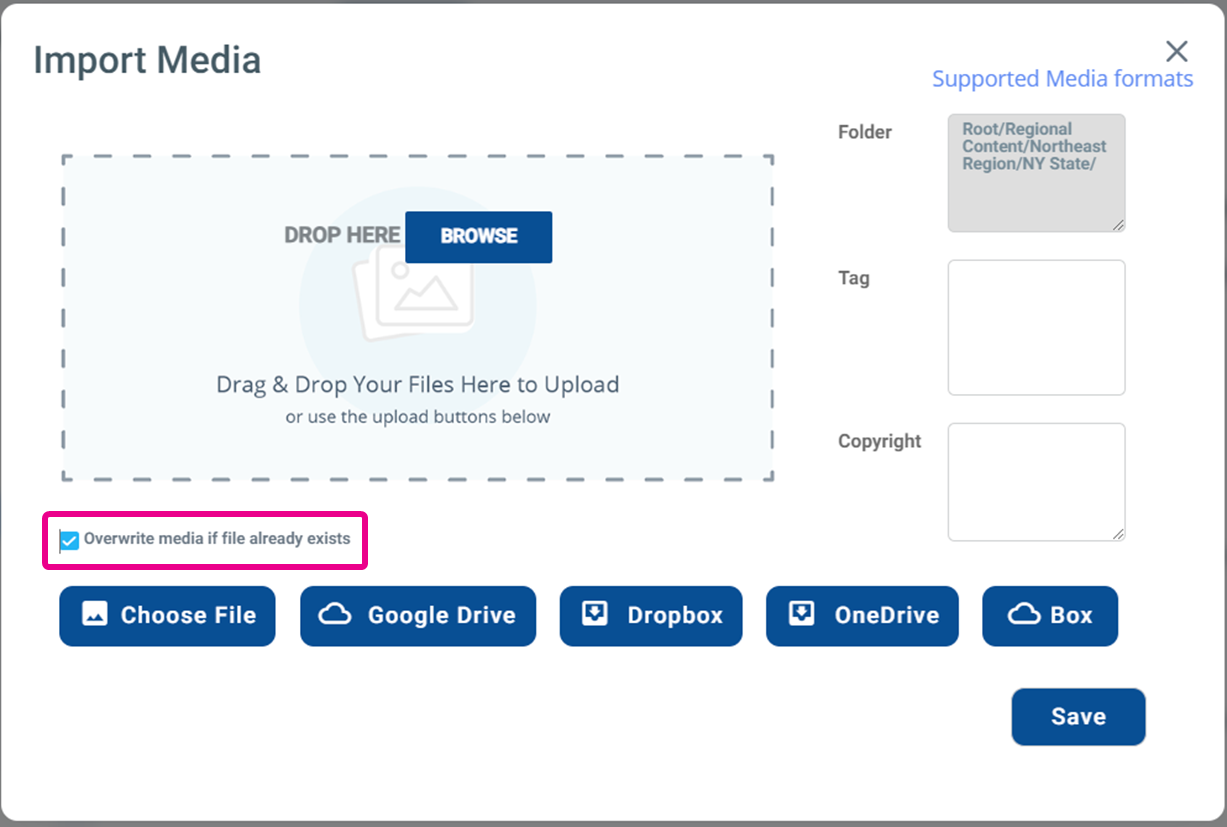The height and width of the screenshot is (827, 1227).
Task: Click into the Tag text box
Action: click(1037, 328)
